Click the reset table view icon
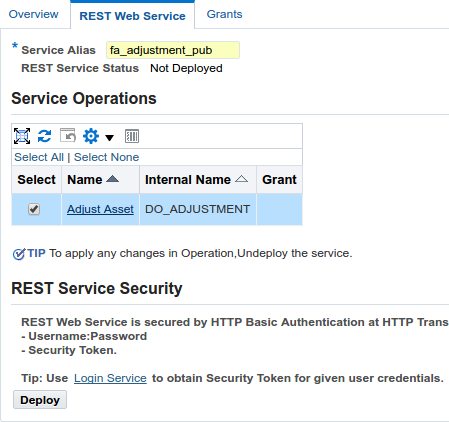 click(68, 135)
